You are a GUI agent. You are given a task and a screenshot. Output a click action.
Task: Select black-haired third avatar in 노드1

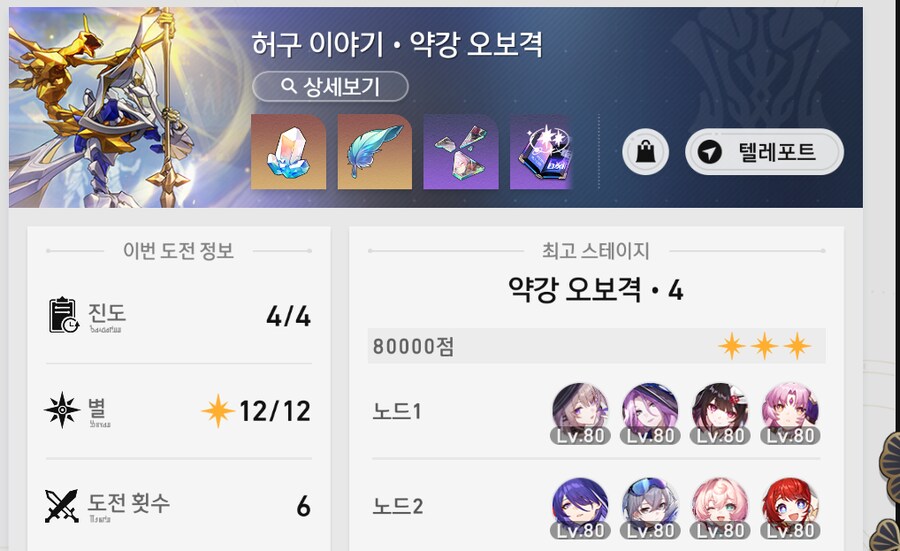click(x=720, y=414)
